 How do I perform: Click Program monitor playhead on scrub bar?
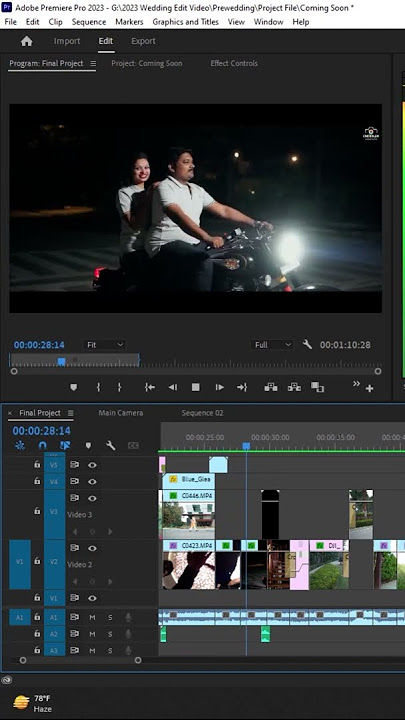click(x=62, y=361)
